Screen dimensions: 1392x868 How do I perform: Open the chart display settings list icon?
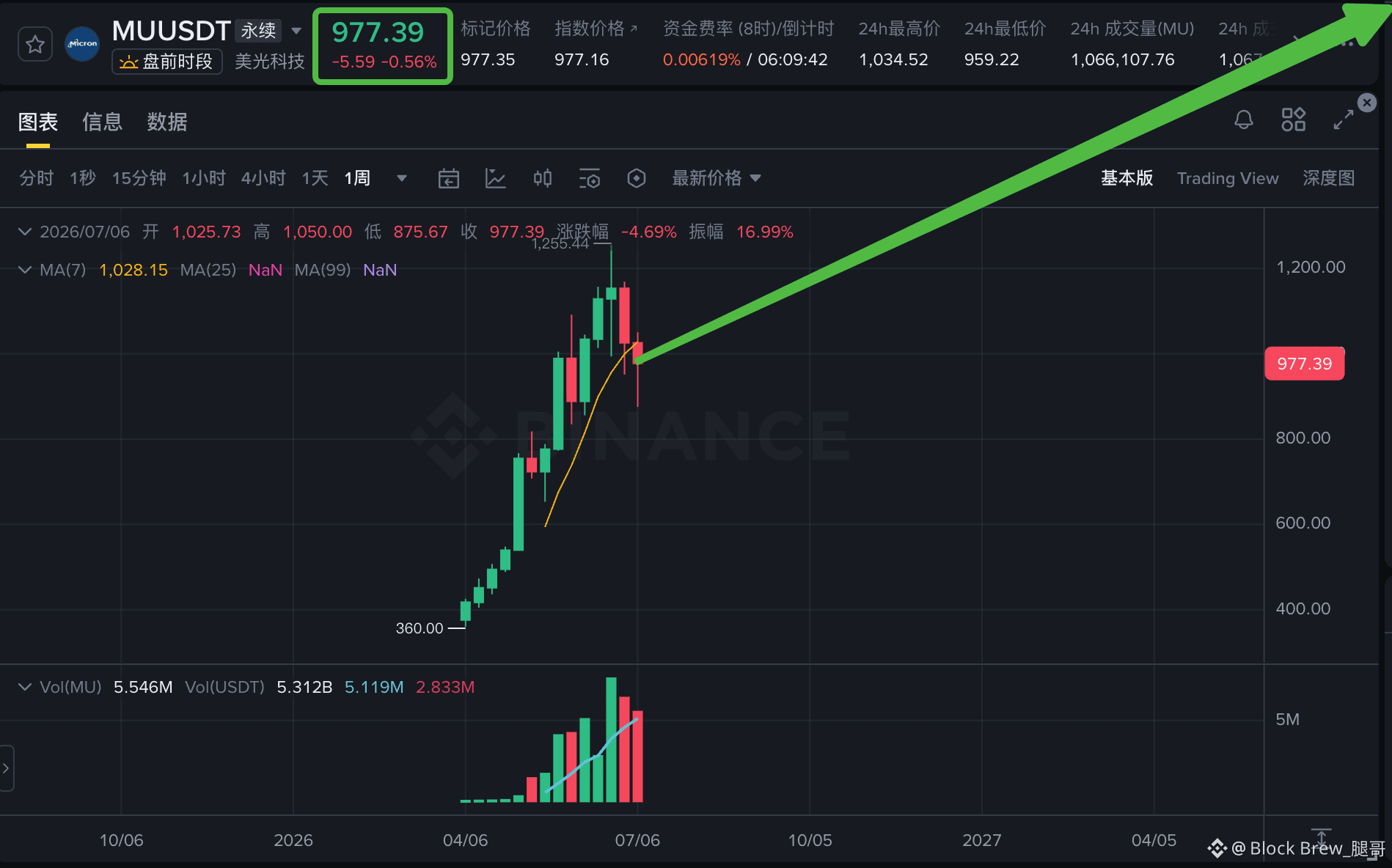coord(590,178)
